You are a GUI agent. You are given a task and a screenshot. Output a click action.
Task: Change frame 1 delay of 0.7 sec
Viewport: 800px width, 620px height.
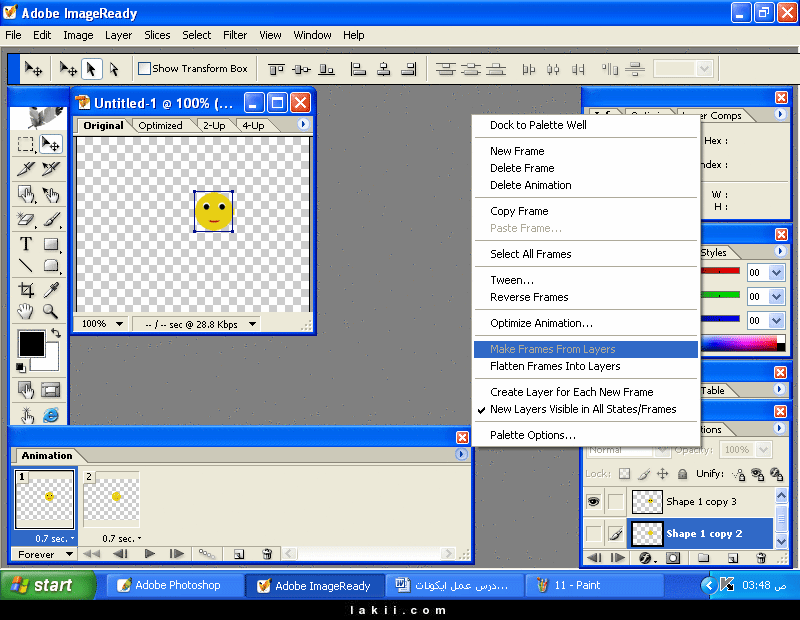point(54,538)
